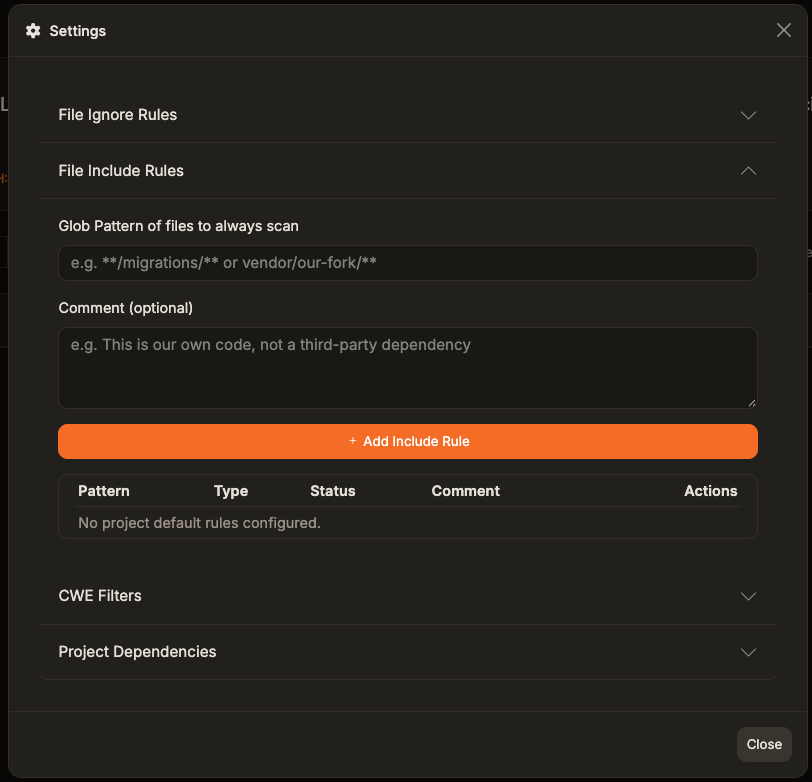The height and width of the screenshot is (782, 812).
Task: Click the File Include Rules heading
Action: pyautogui.click(x=121, y=171)
